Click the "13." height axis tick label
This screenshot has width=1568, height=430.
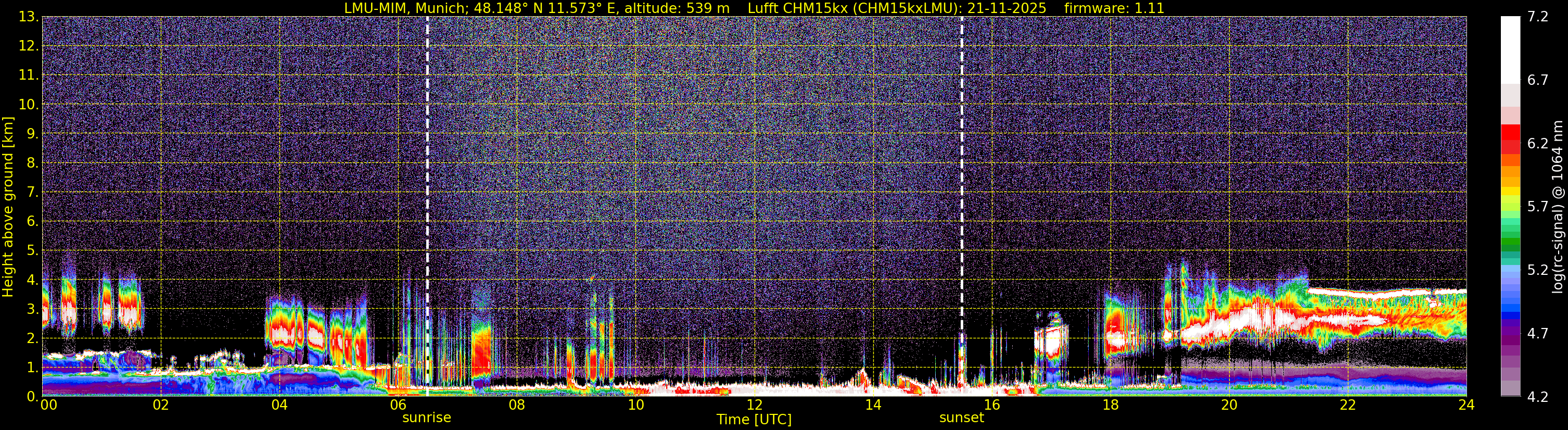pyautogui.click(x=29, y=17)
